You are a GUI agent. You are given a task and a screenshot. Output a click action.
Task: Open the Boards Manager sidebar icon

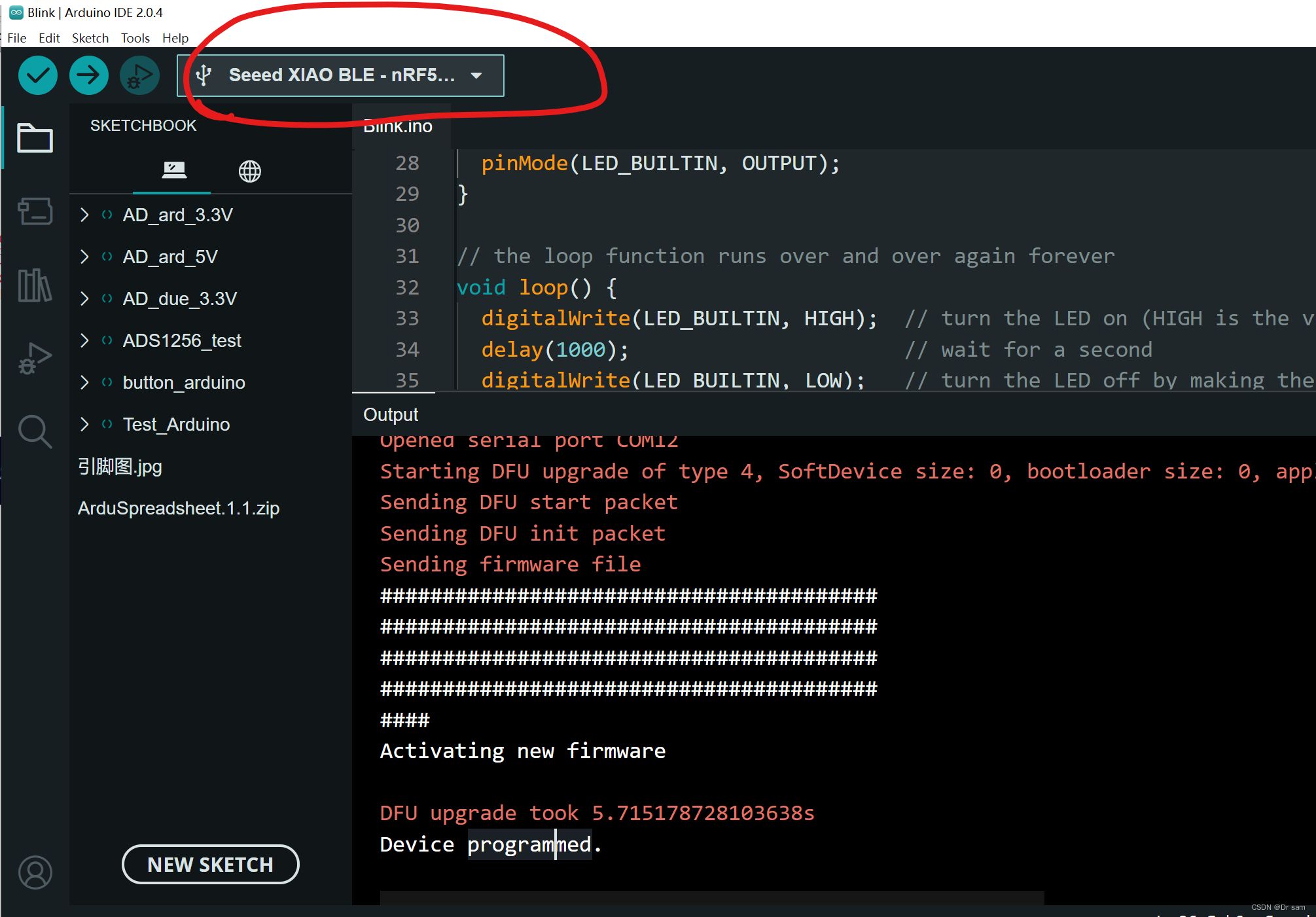[35, 211]
